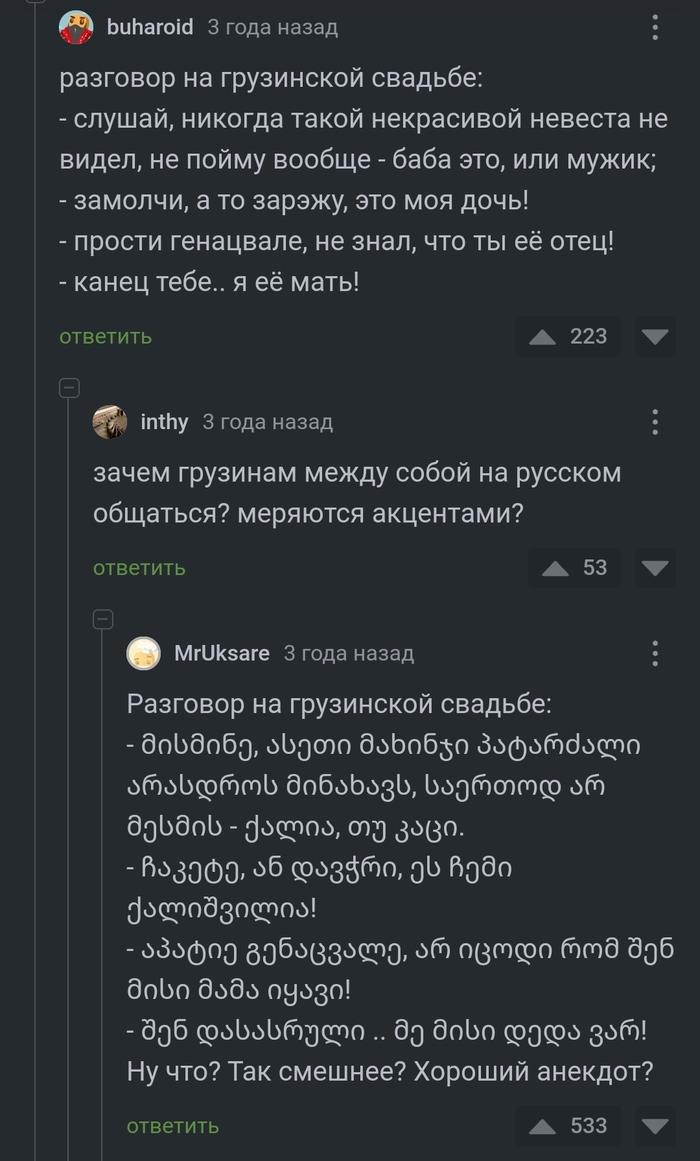Reply to inthy's comment via ответить
700x1161 pixels.
(x=139, y=568)
